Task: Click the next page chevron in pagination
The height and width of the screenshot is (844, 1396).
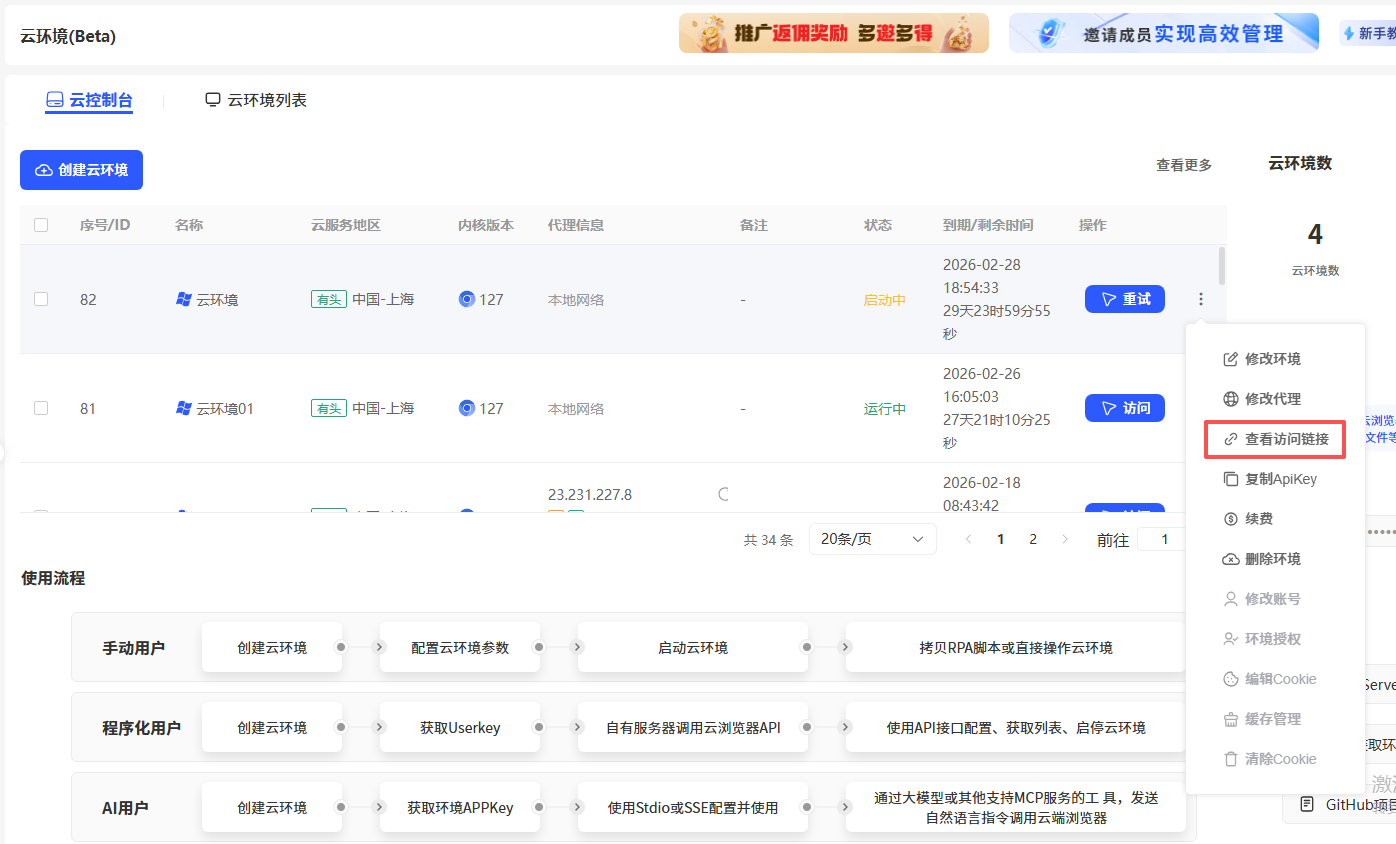Action: coord(1065,539)
